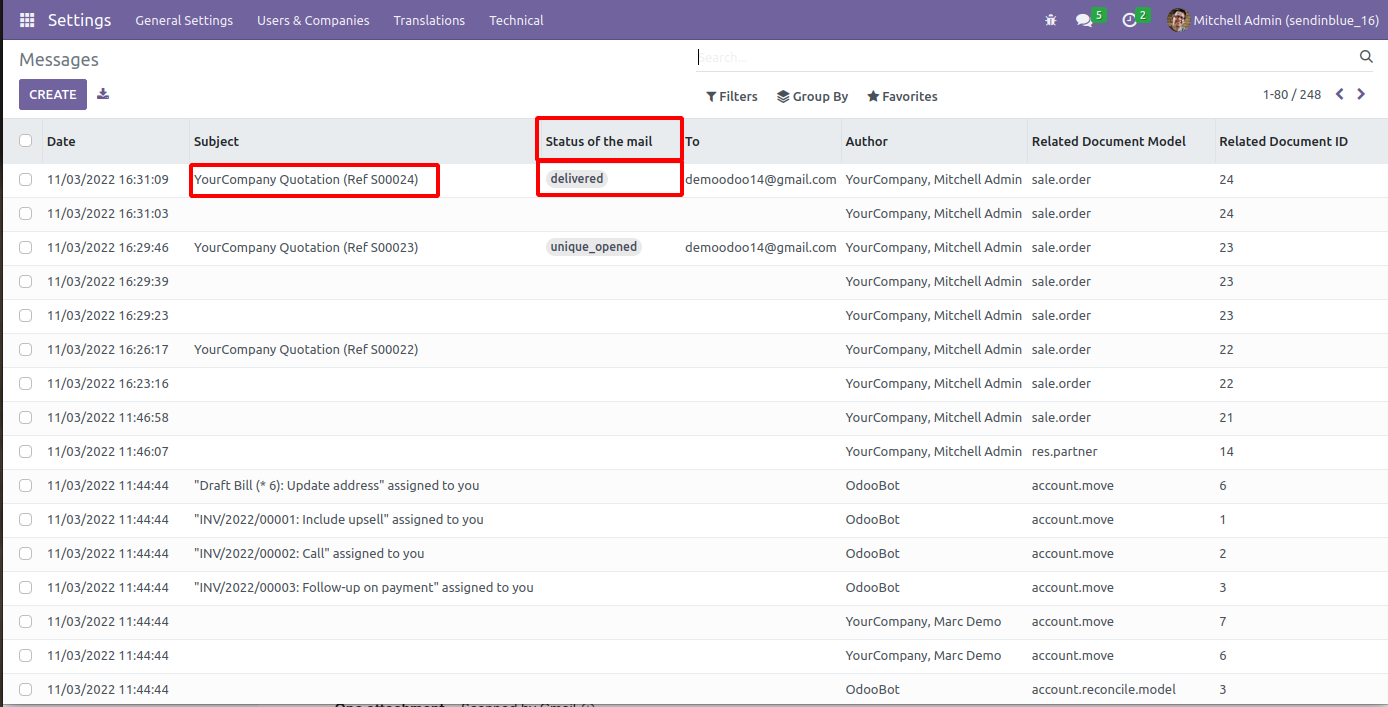Toggle the select-all checkbox in header
This screenshot has height=707, width=1388.
[25, 141]
